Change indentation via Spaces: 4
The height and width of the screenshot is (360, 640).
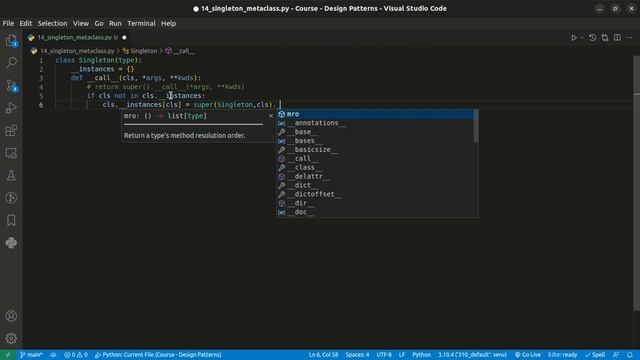pos(357,355)
